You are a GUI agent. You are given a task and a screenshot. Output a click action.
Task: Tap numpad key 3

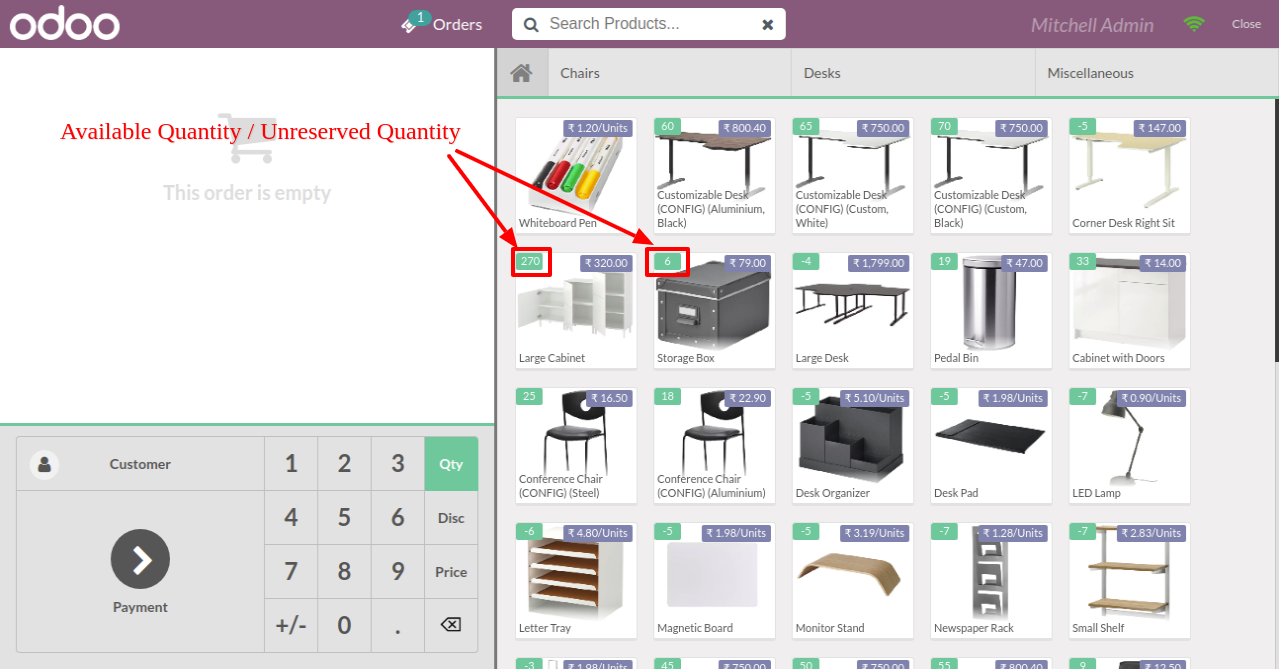click(398, 464)
